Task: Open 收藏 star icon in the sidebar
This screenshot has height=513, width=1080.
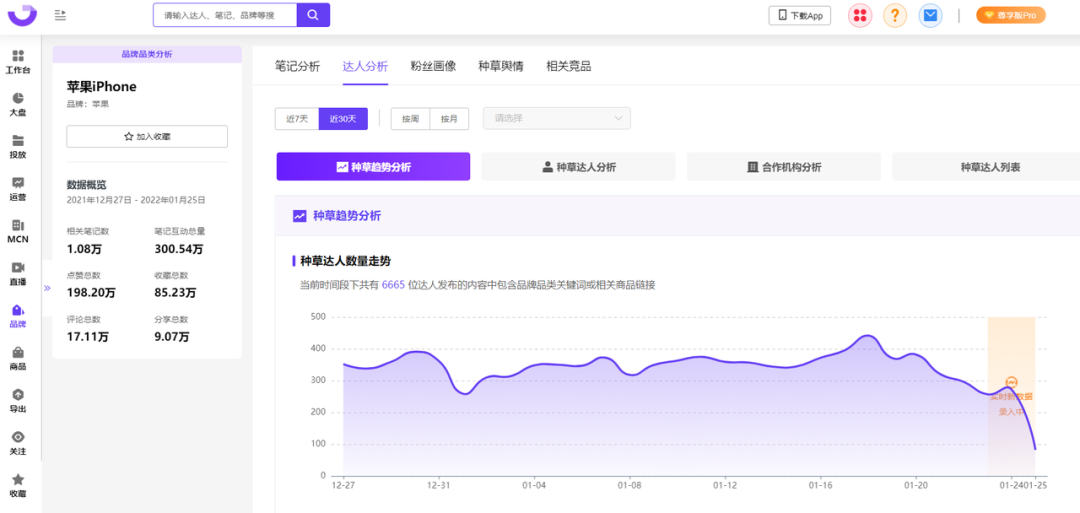Action: click(18, 485)
